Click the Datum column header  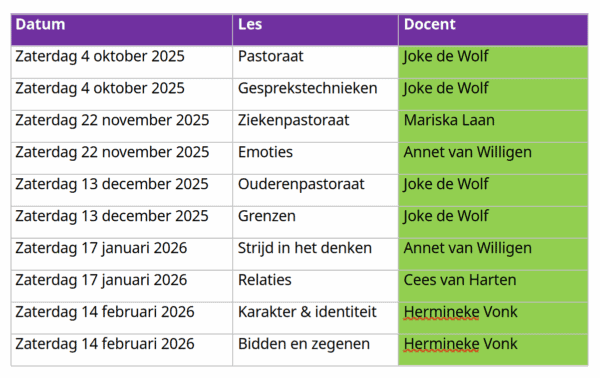coord(122,30)
